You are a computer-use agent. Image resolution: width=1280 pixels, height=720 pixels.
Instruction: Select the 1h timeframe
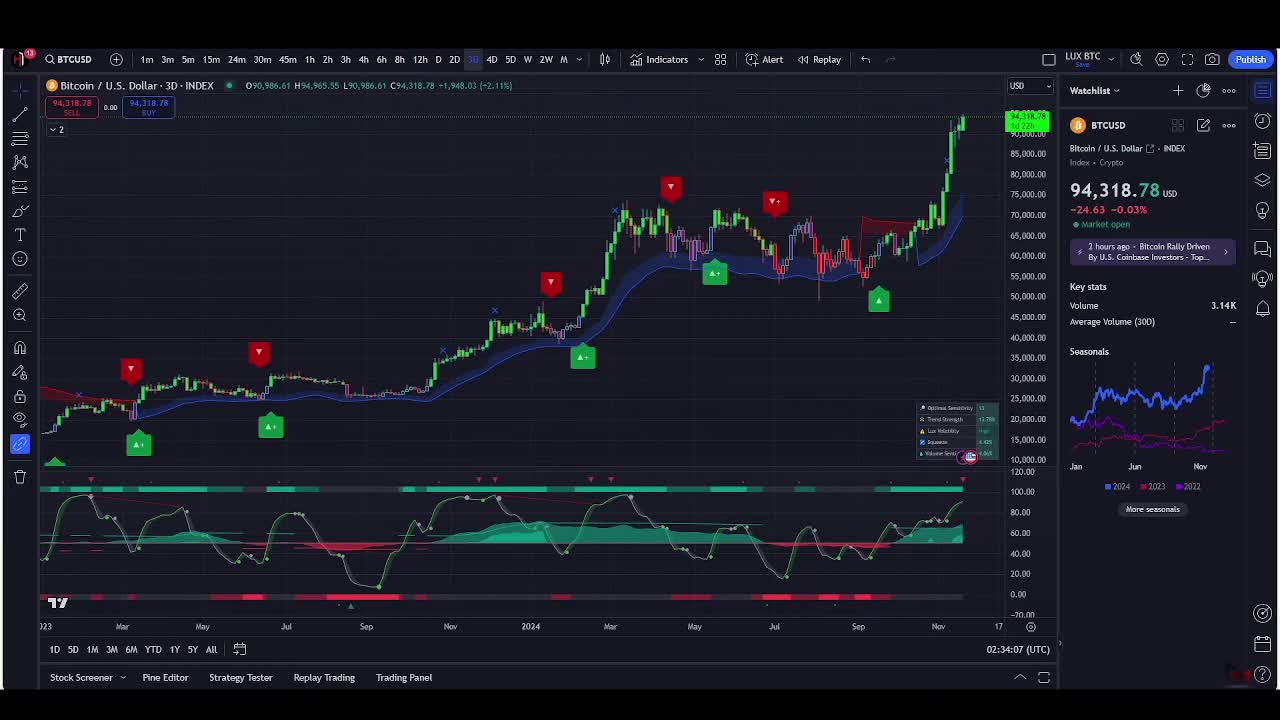[x=309, y=60]
